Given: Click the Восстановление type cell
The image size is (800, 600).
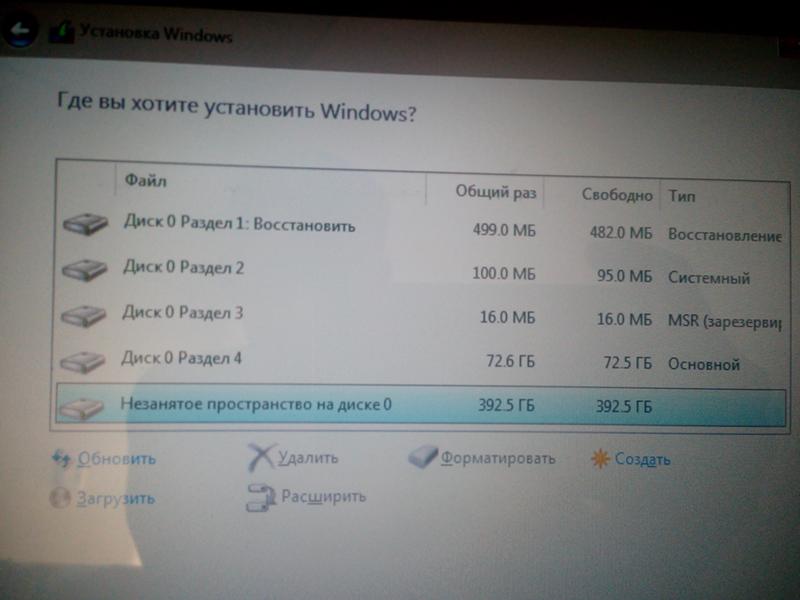Looking at the screenshot, I should [x=724, y=235].
